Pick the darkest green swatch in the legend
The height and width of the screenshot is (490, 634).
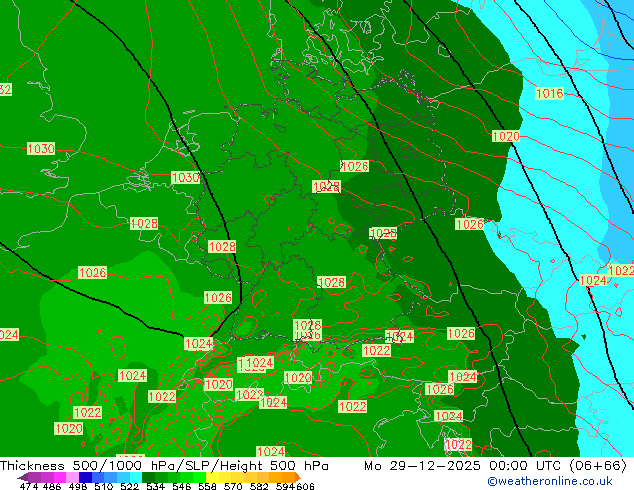tap(148, 477)
